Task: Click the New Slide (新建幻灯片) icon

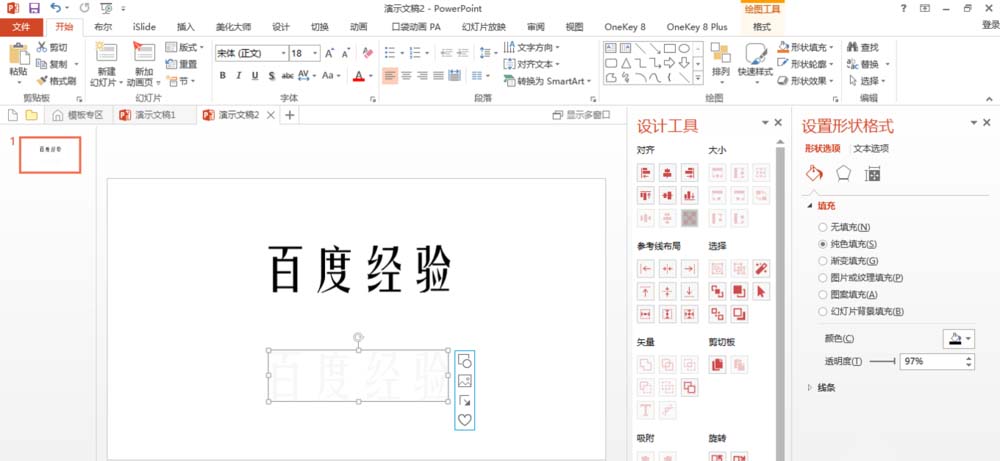Action: coord(107,54)
